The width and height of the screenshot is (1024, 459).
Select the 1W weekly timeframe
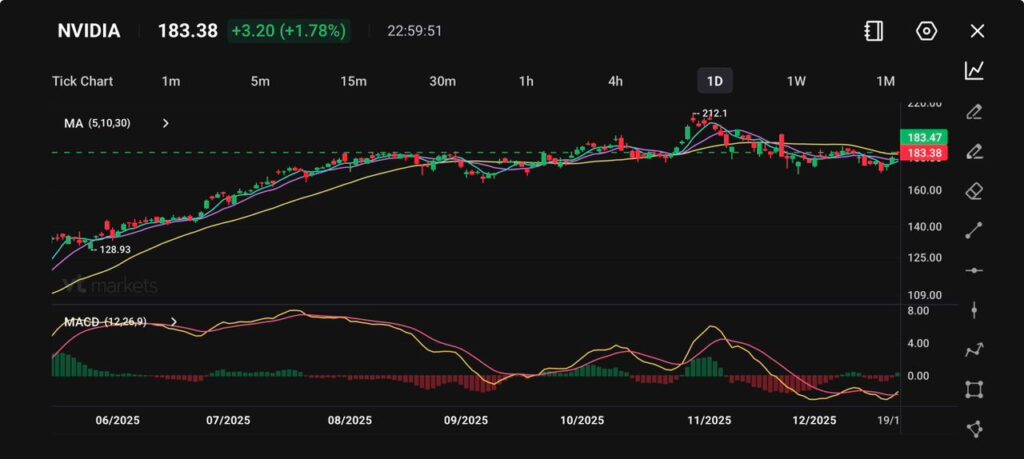point(797,81)
